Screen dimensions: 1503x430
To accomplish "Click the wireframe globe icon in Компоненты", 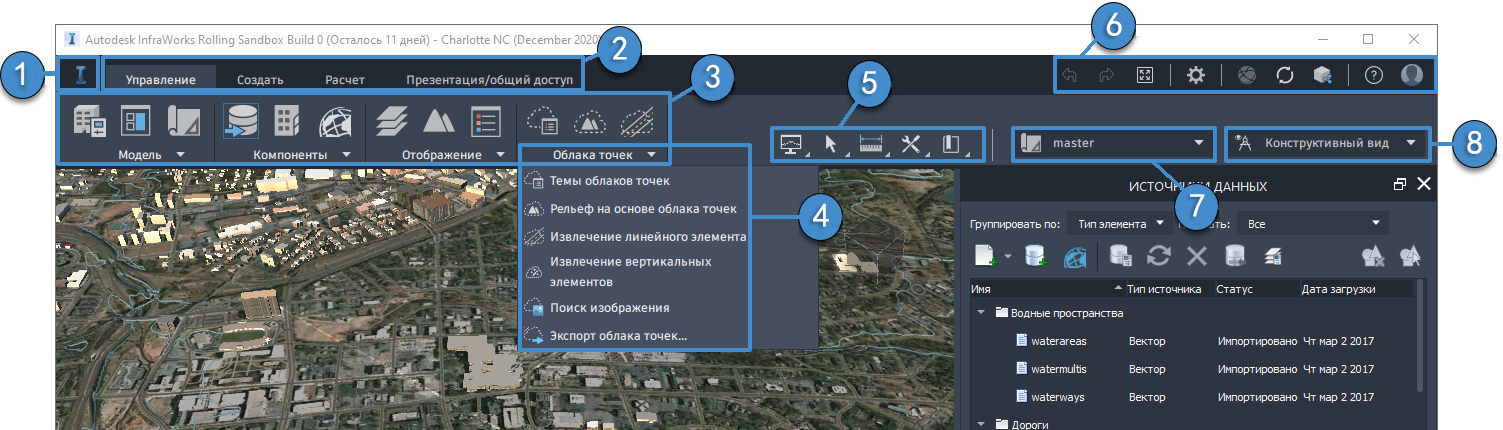I will [x=335, y=122].
